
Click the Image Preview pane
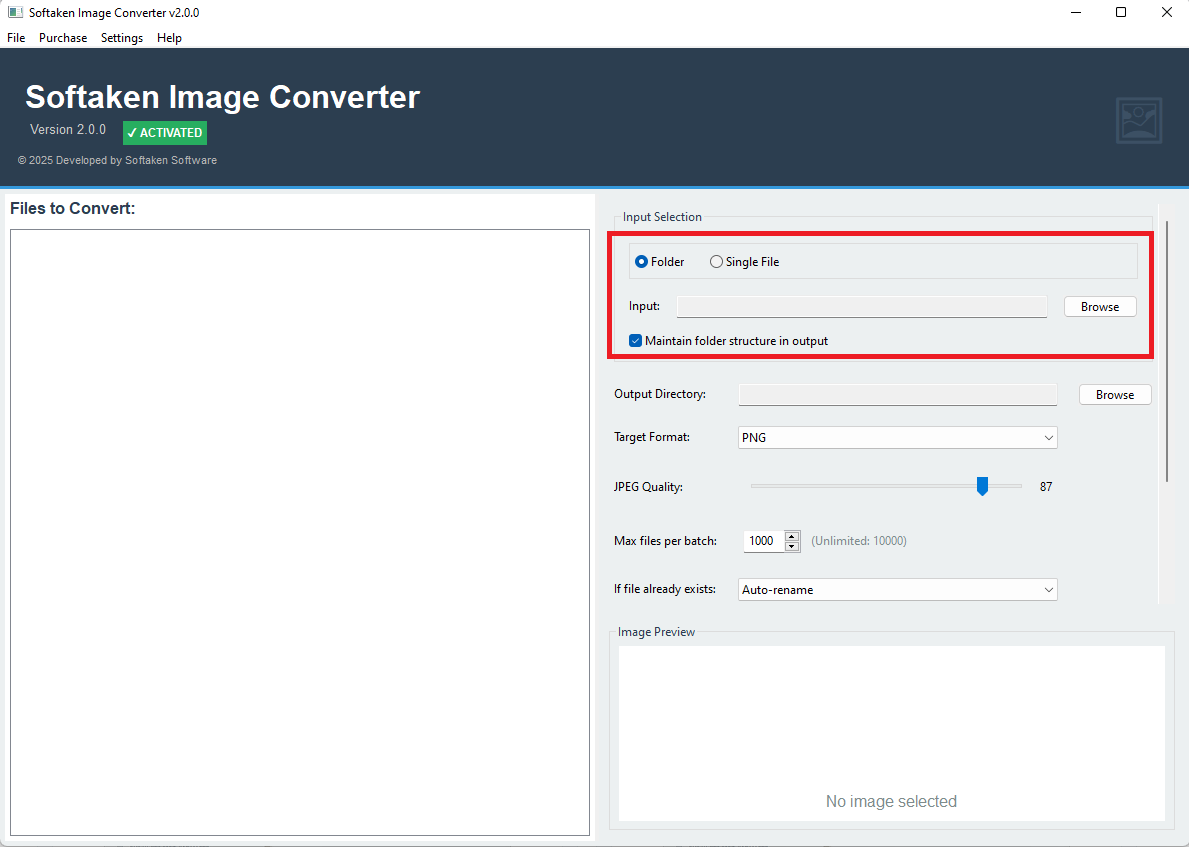click(x=891, y=732)
